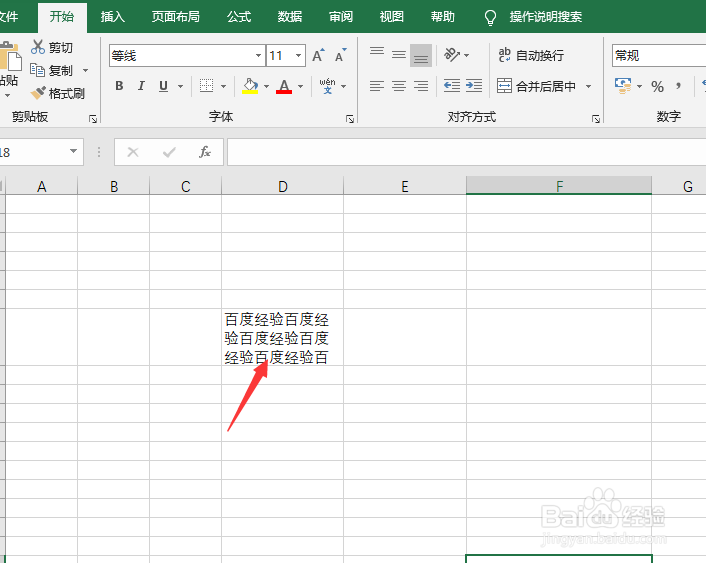Image resolution: width=706 pixels, height=563 pixels.
Task: Increase font size with larger A
Action: pos(318,55)
